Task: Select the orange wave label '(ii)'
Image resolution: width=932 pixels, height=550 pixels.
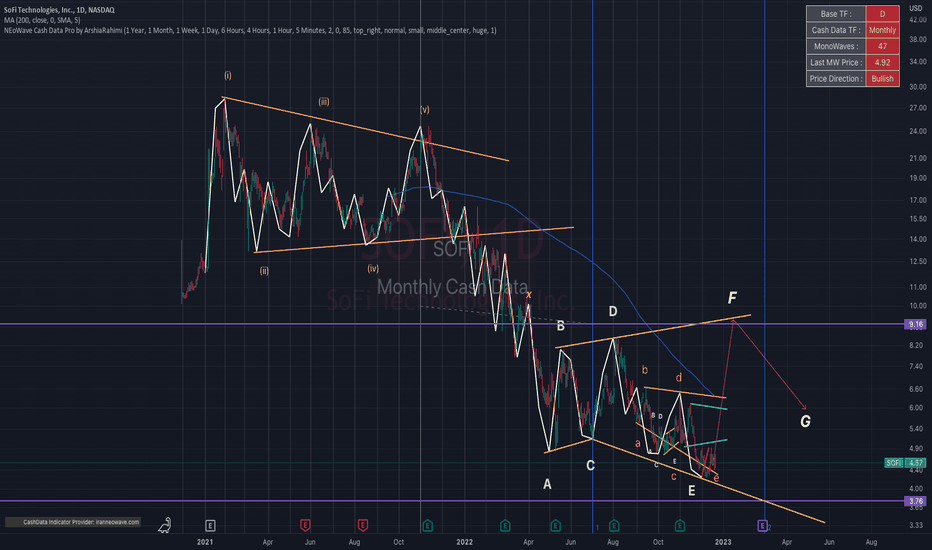Action: pyautogui.click(x=264, y=271)
